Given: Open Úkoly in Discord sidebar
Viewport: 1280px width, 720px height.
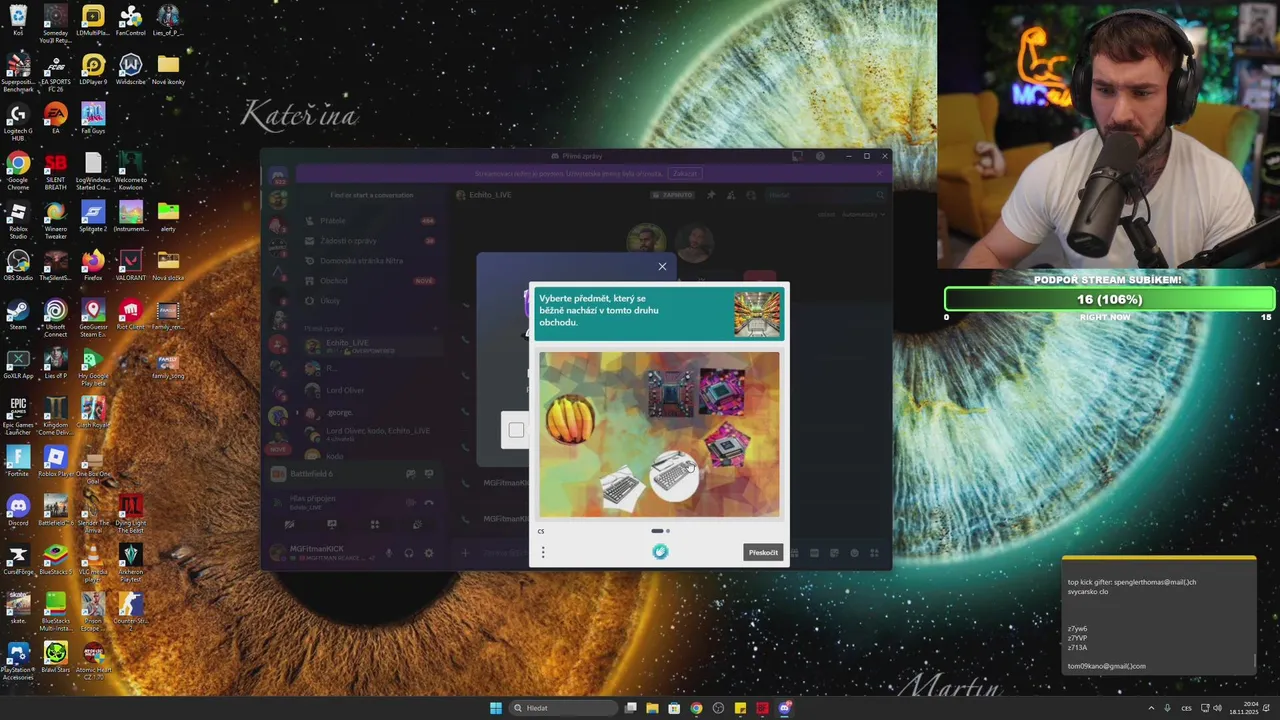Looking at the screenshot, I should coord(372,301).
